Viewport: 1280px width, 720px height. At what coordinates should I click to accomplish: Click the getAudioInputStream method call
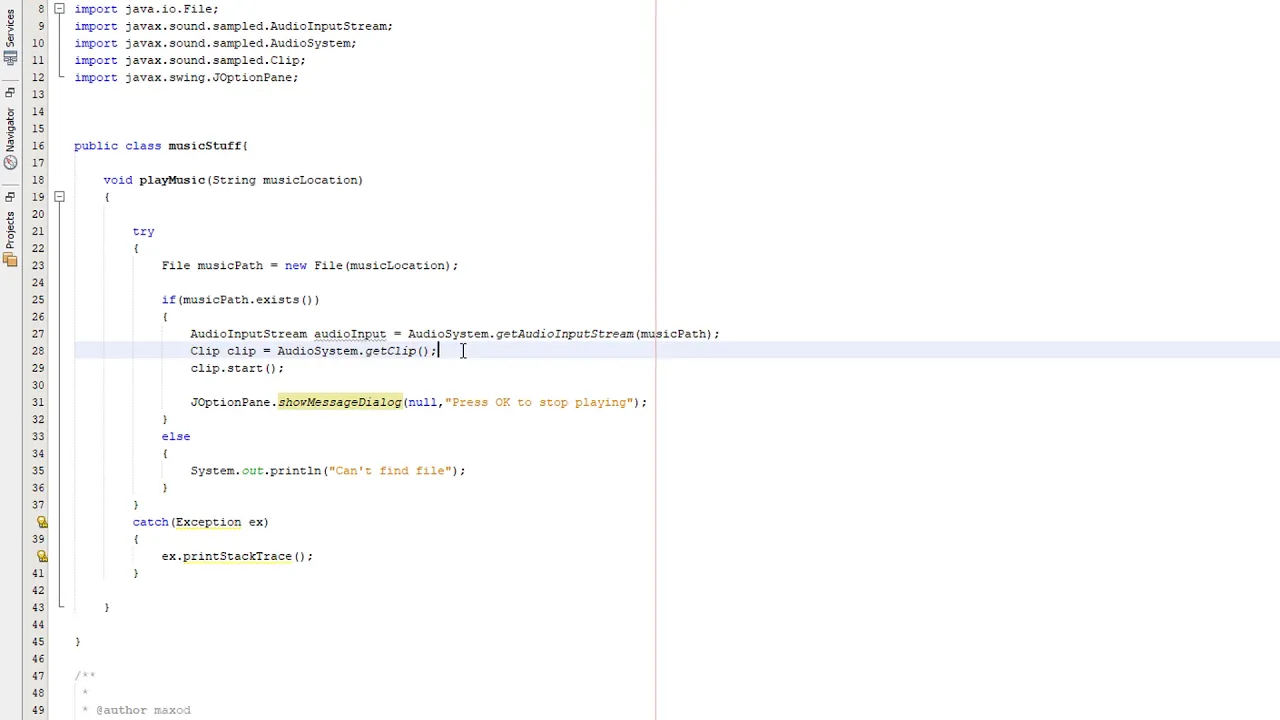coord(565,334)
